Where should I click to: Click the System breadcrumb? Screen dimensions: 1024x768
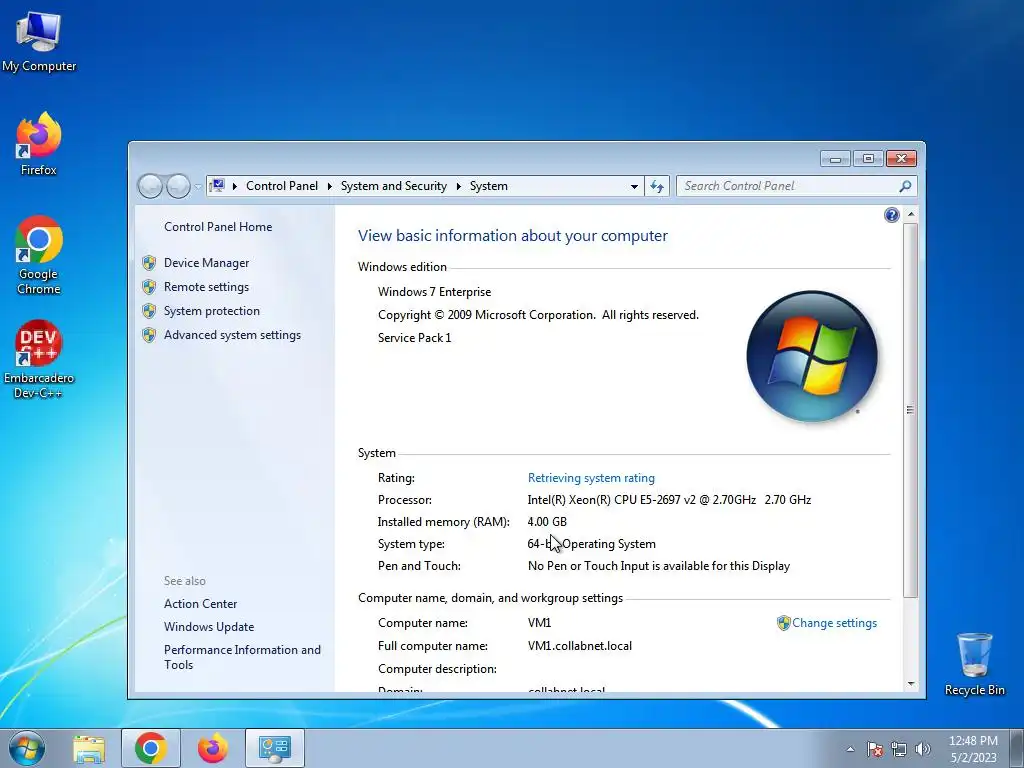tap(488, 186)
